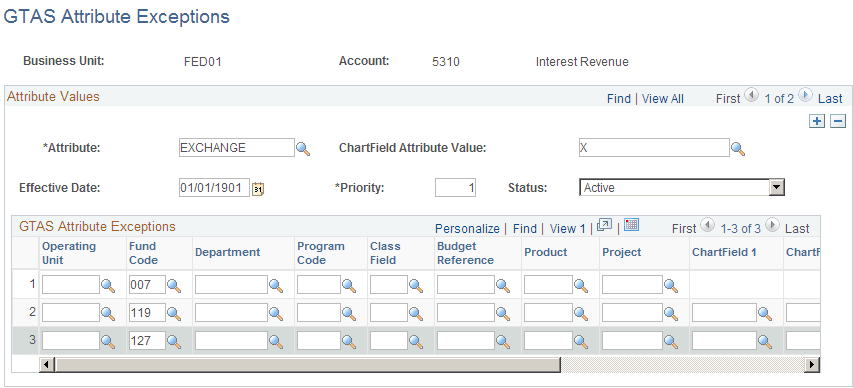
Task: Open Personalize for exceptions grid
Action: pyautogui.click(x=467, y=229)
